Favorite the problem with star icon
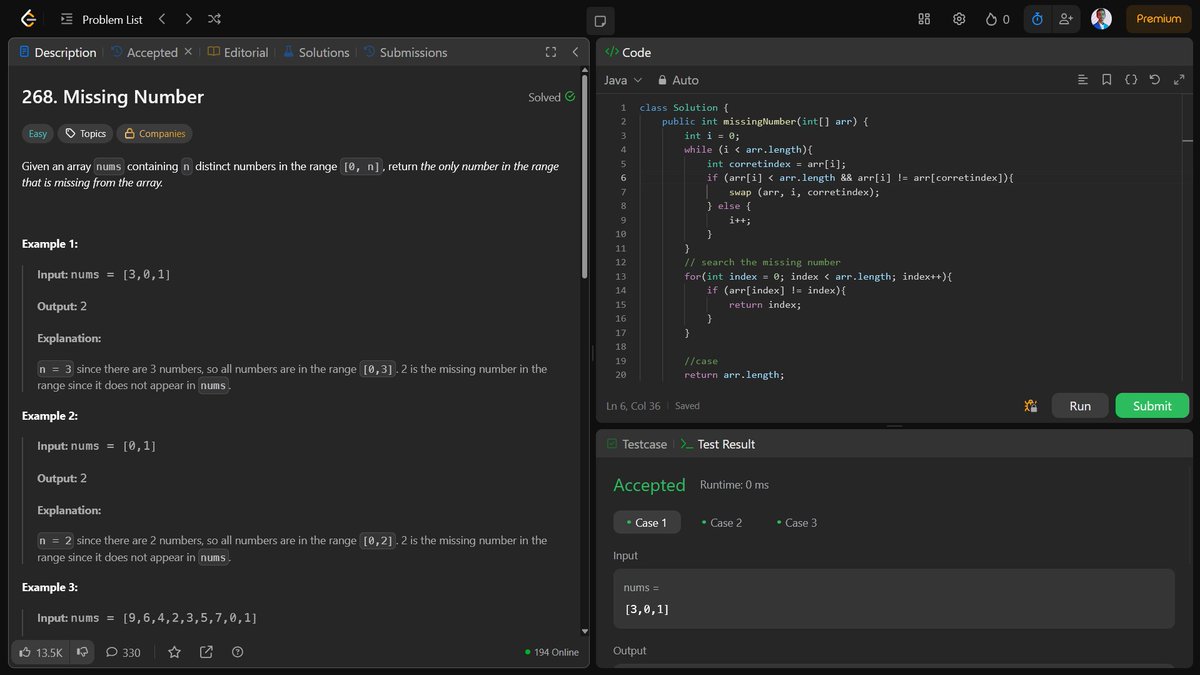The height and width of the screenshot is (675, 1200). [x=174, y=652]
